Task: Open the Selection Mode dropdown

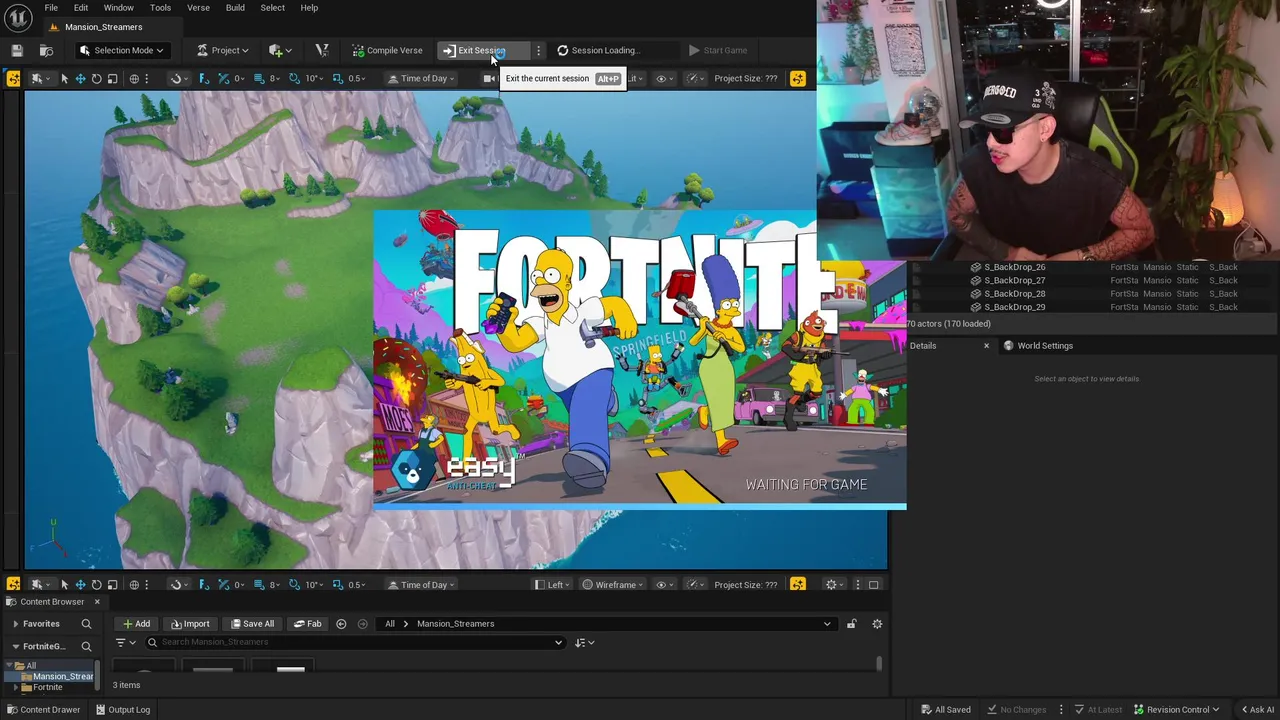Action: tap(121, 50)
